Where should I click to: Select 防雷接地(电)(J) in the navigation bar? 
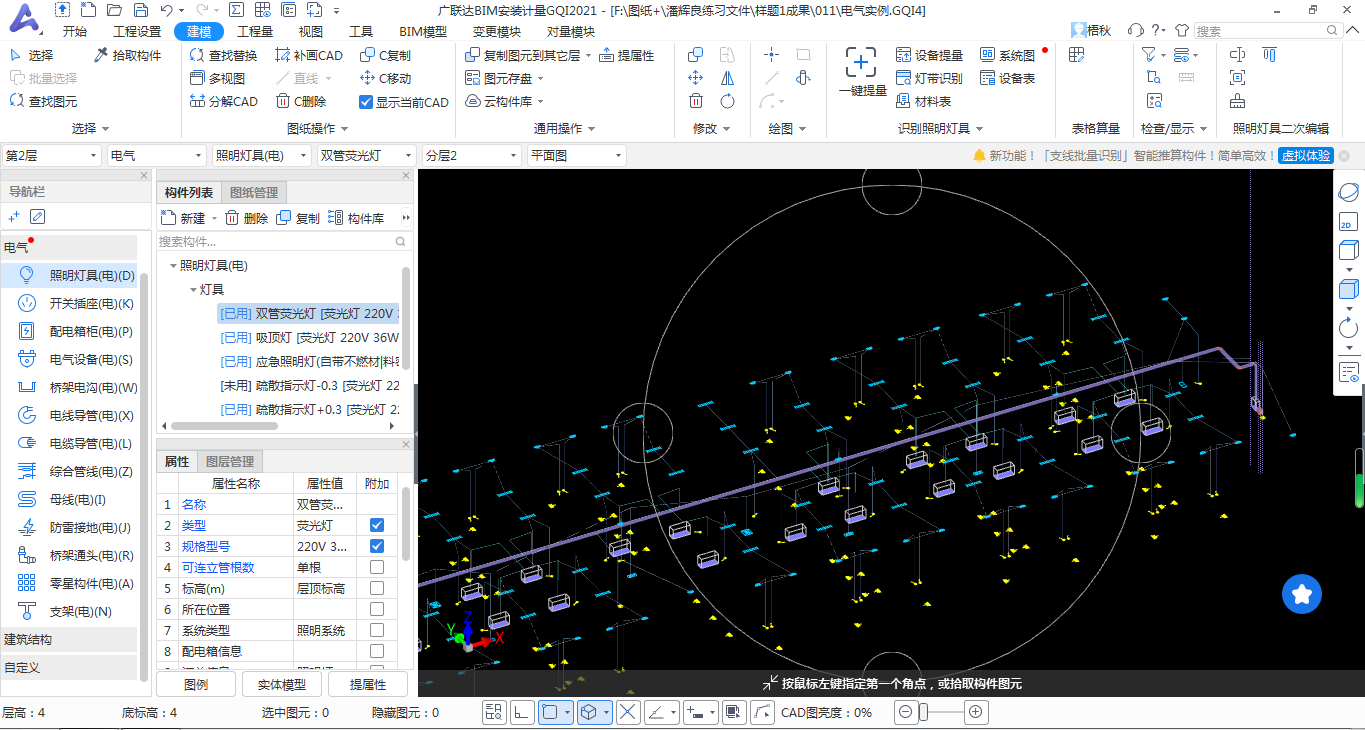pyautogui.click(x=70, y=527)
